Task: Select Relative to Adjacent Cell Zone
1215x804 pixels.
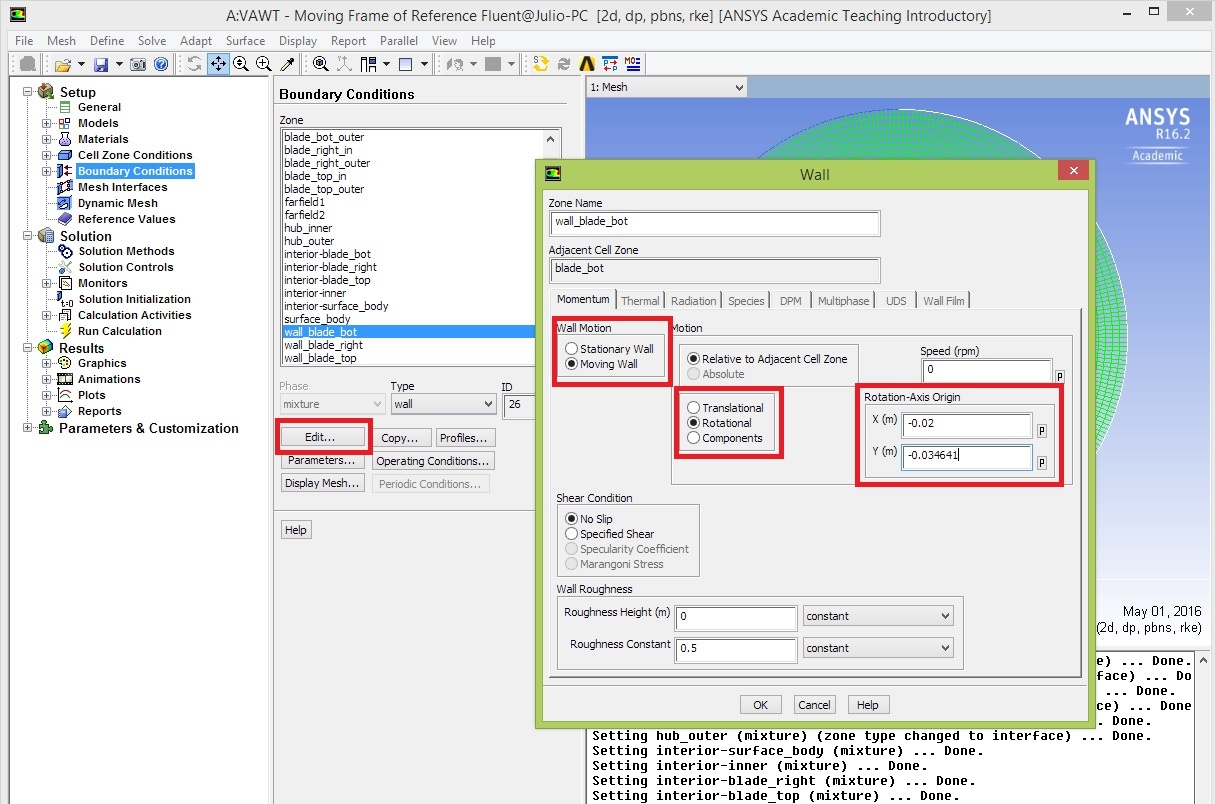Action: [693, 359]
